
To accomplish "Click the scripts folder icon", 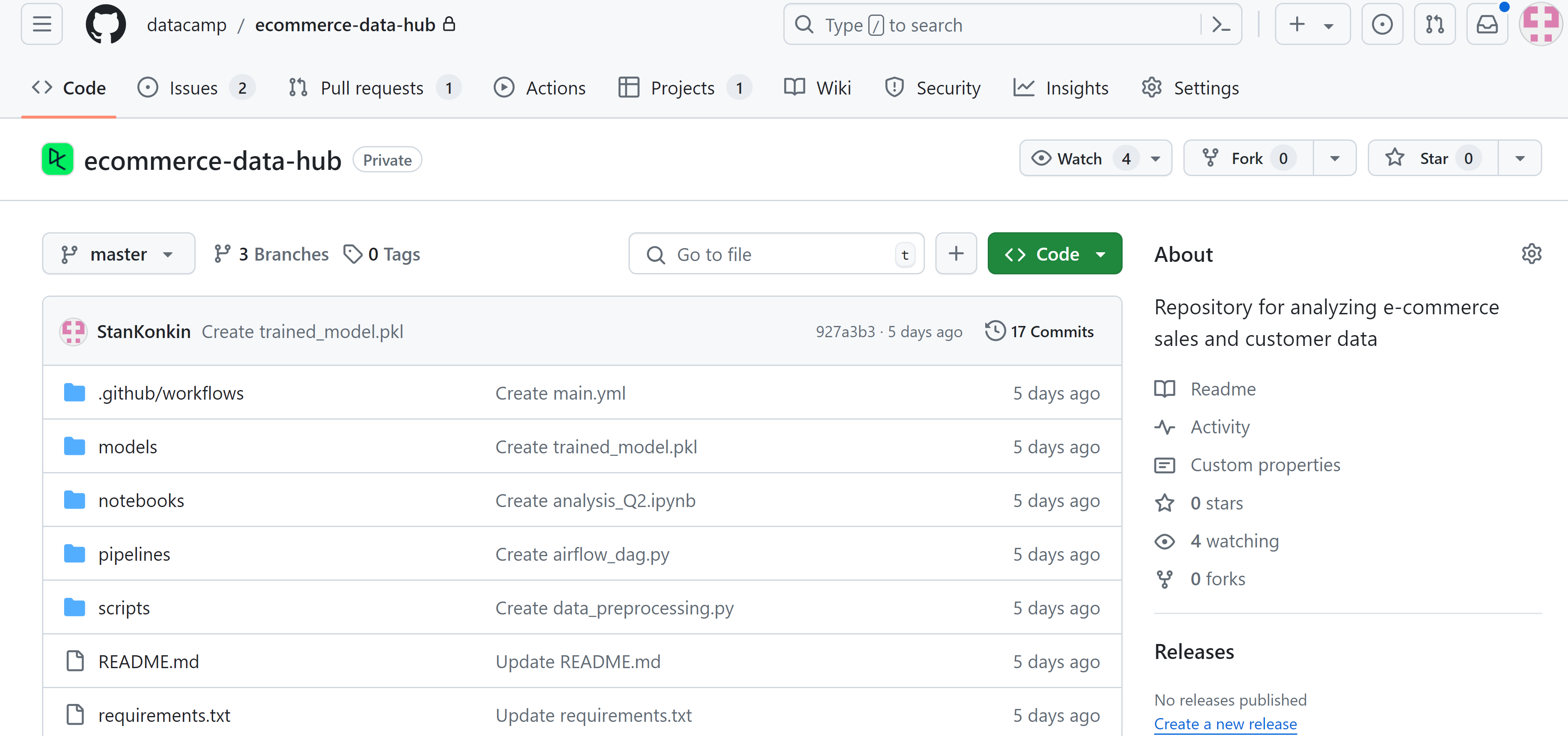I will pyautogui.click(x=74, y=607).
